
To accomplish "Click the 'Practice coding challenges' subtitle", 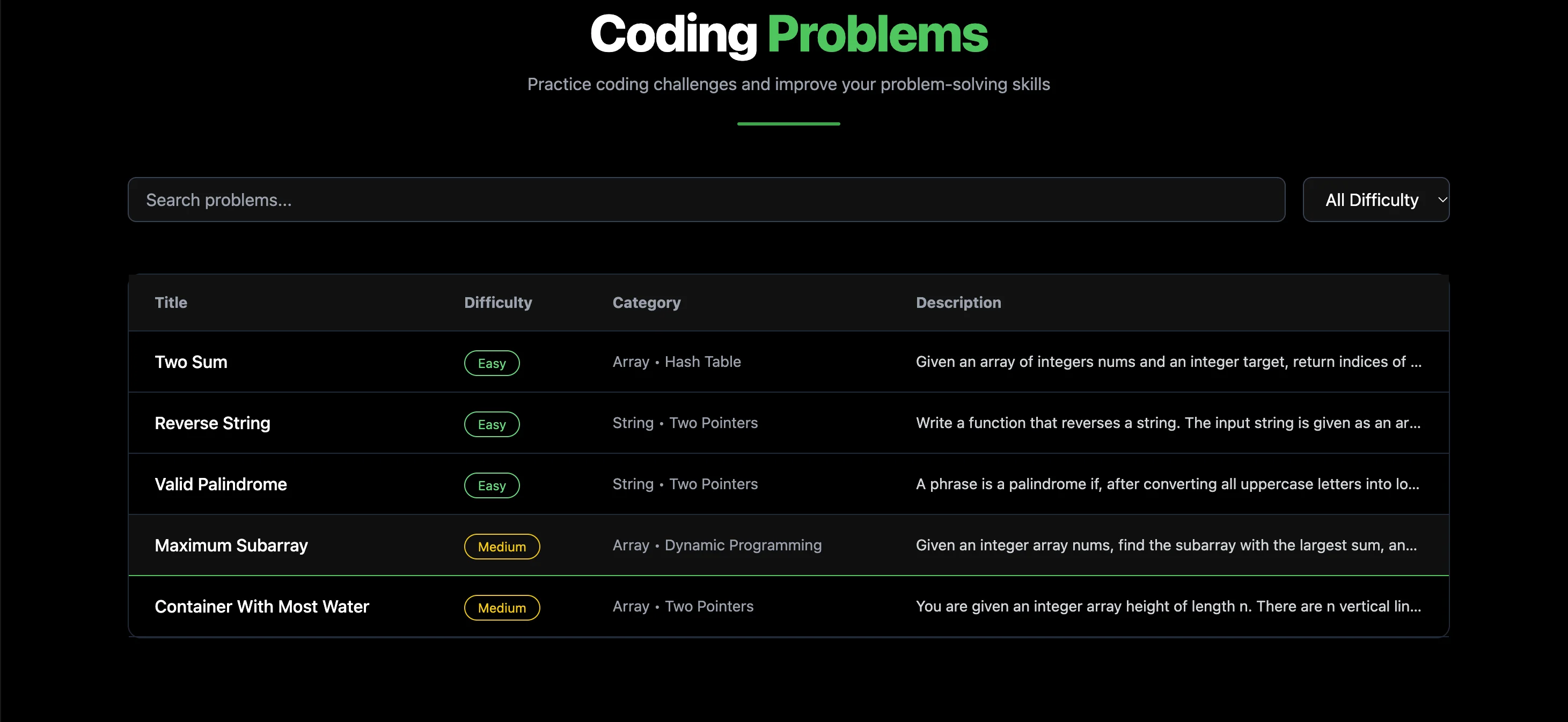I will [x=789, y=84].
